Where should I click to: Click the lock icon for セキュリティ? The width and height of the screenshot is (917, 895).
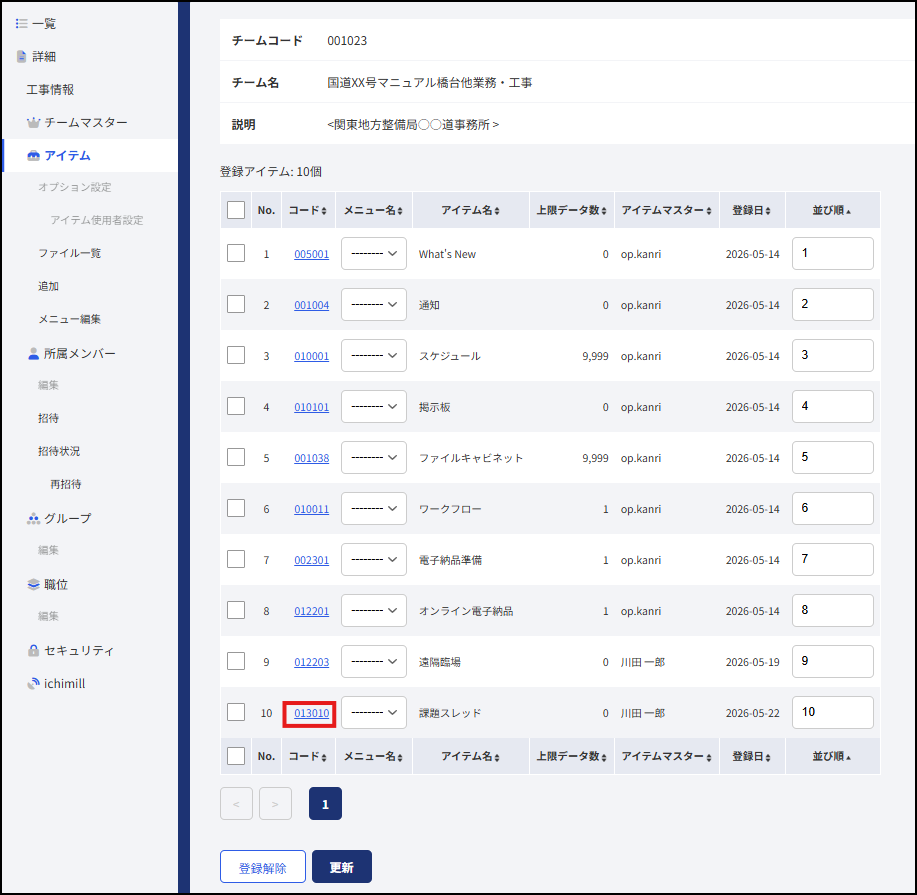tap(33, 650)
